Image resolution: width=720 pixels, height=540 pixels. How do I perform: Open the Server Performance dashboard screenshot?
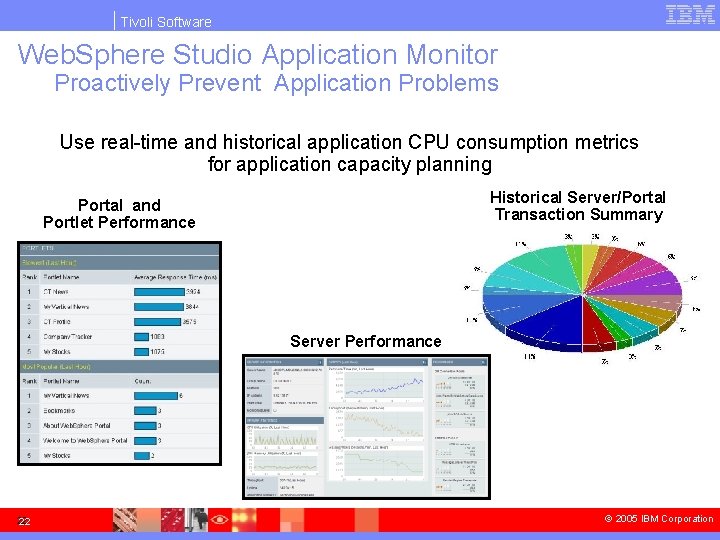(x=366, y=427)
